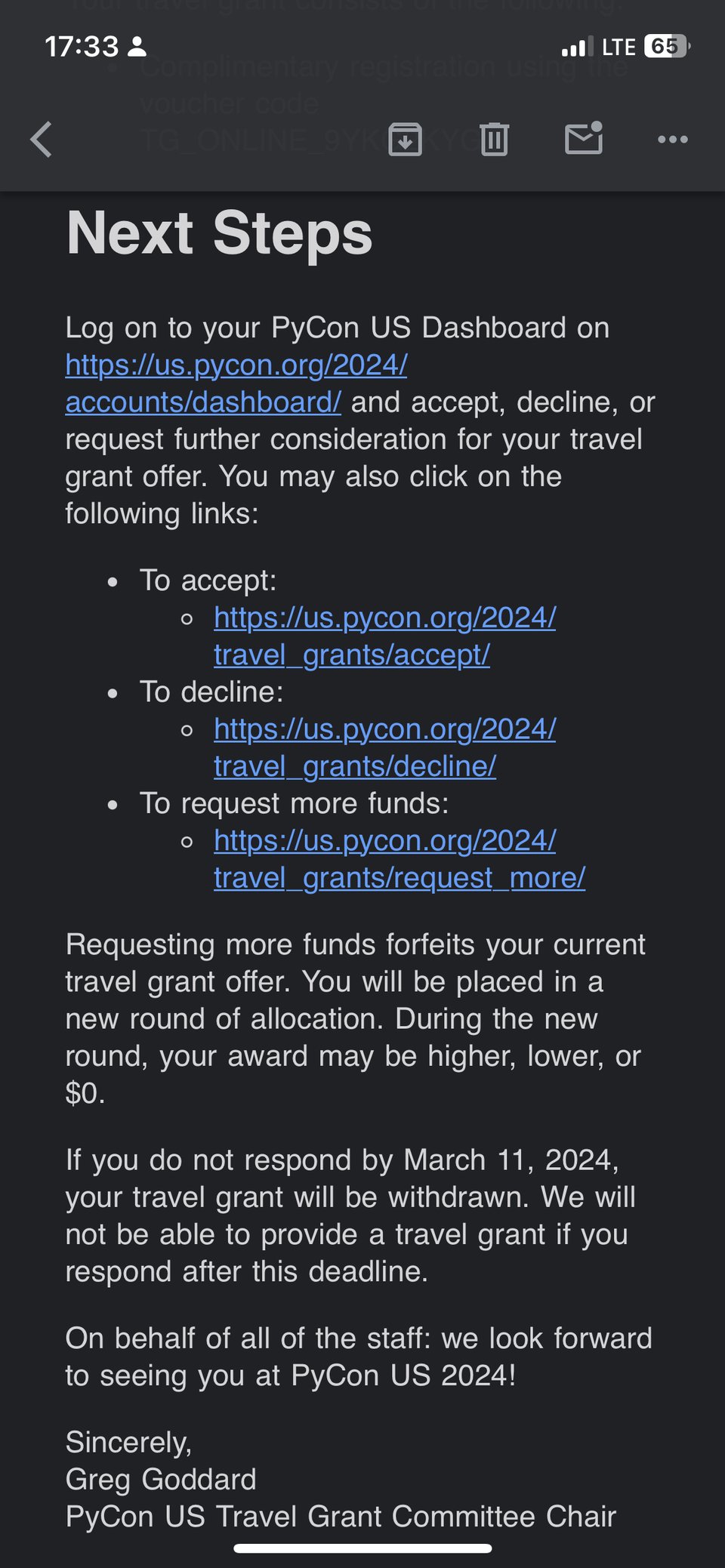Viewport: 725px width, 1568px height.
Task: Open the travel_grants/request_more link
Action: pyautogui.click(x=399, y=859)
